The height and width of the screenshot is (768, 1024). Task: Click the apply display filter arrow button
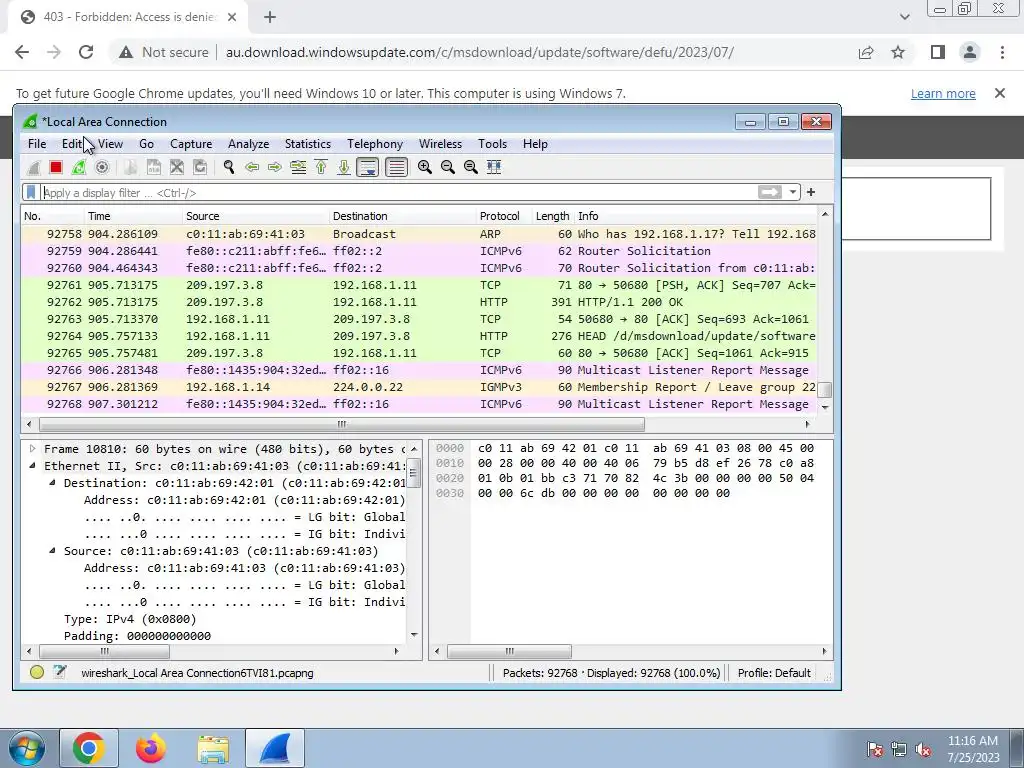[x=769, y=192]
